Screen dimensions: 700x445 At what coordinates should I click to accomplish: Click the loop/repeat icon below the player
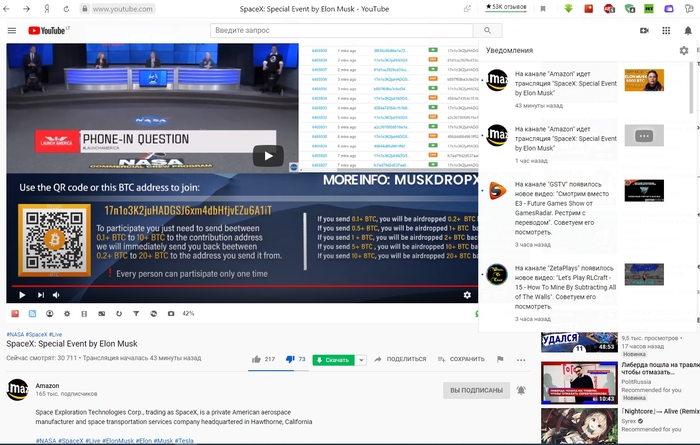119,314
